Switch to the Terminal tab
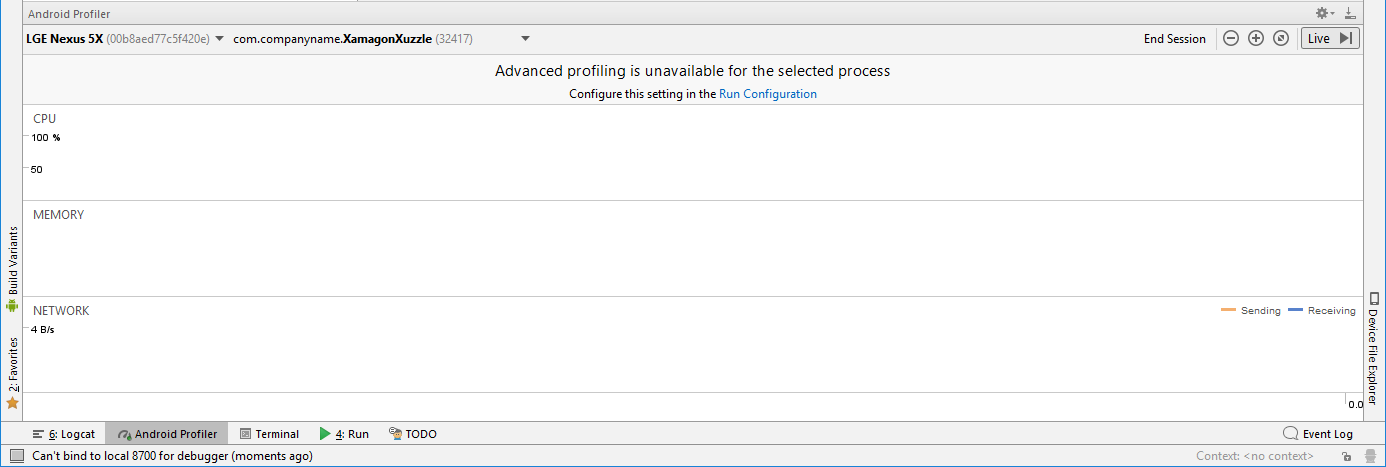This screenshot has width=1386, height=467. [x=269, y=434]
